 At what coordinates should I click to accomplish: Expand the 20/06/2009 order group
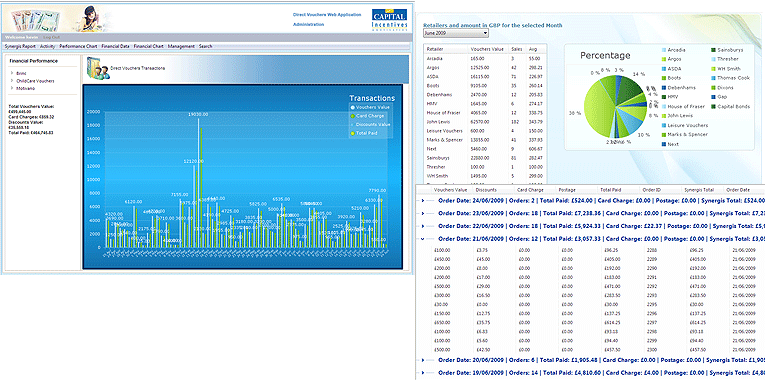[x=423, y=360]
